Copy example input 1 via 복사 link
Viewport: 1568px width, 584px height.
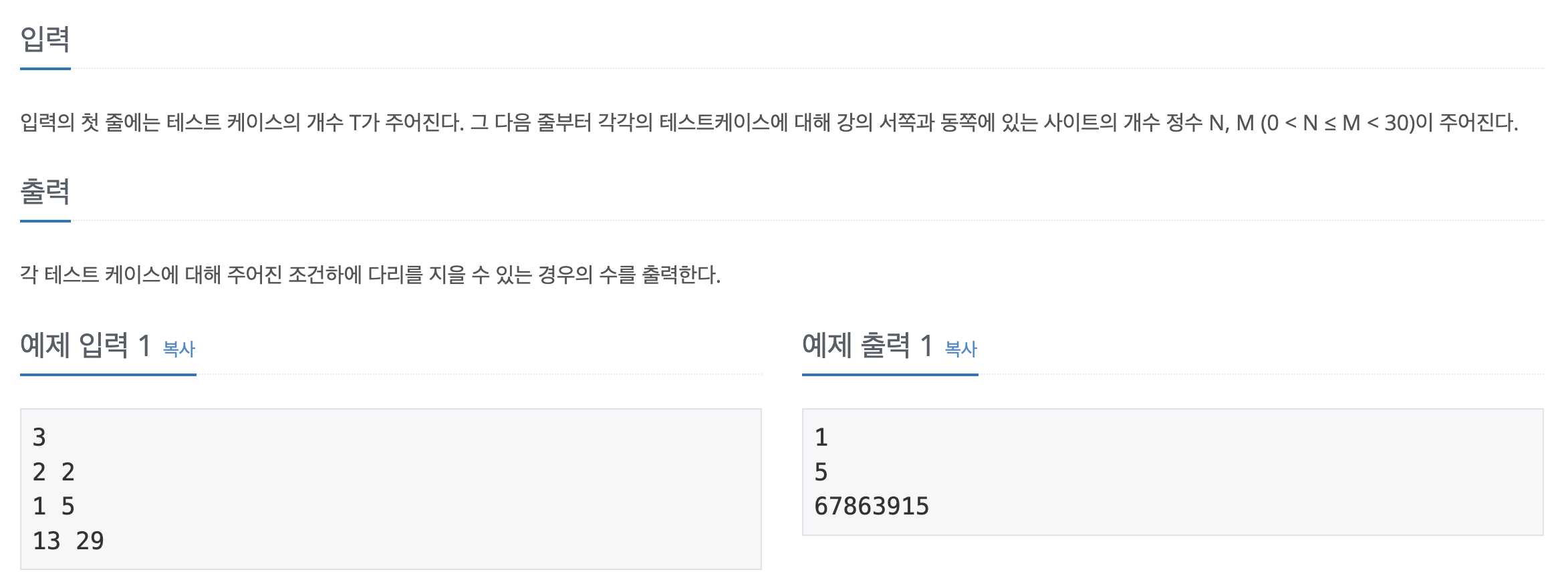[179, 349]
